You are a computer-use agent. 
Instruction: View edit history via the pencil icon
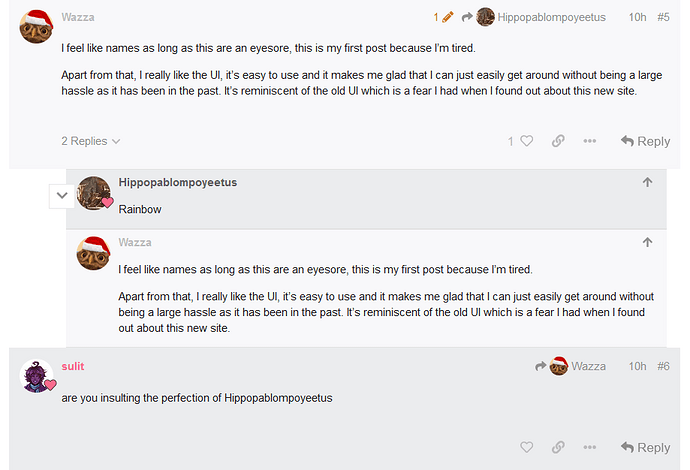tap(443, 17)
